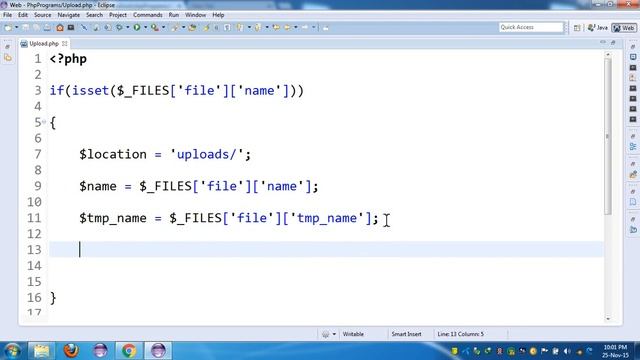The width and height of the screenshot is (640, 360).
Task: Click the editor vertical scrollbar thumb
Action: [x=608, y=137]
